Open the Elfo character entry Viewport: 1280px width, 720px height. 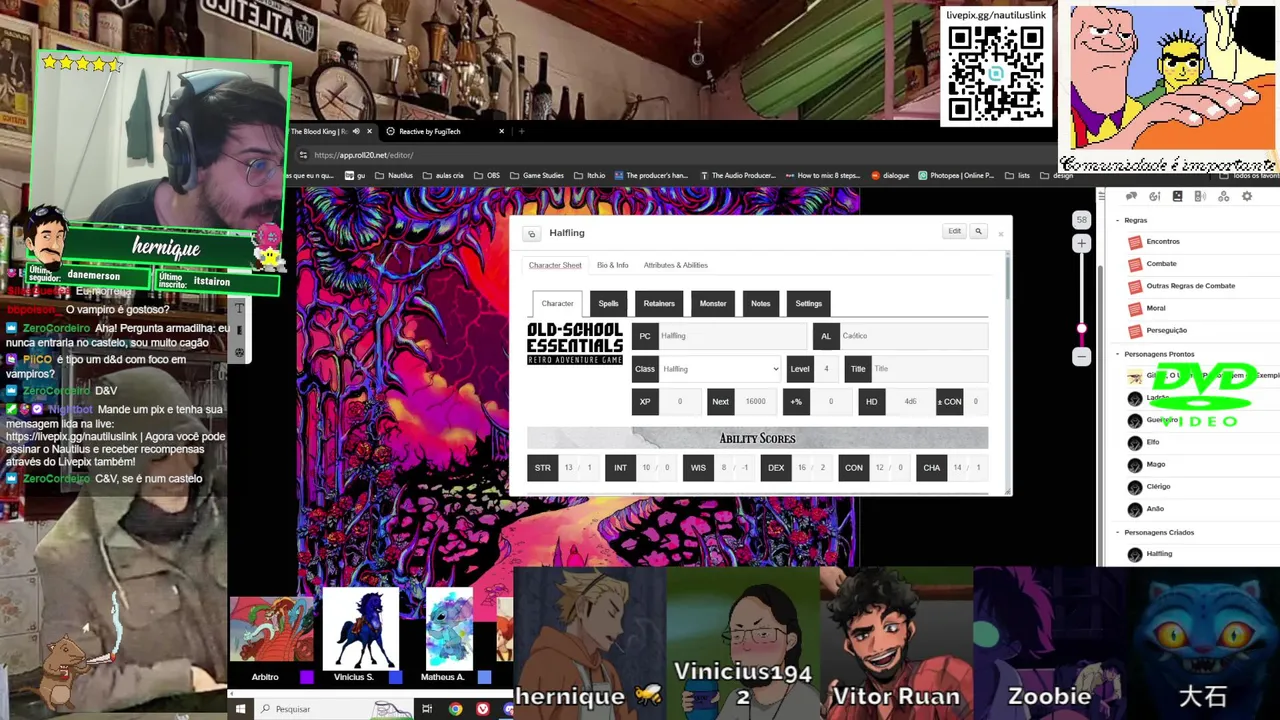coord(1153,442)
